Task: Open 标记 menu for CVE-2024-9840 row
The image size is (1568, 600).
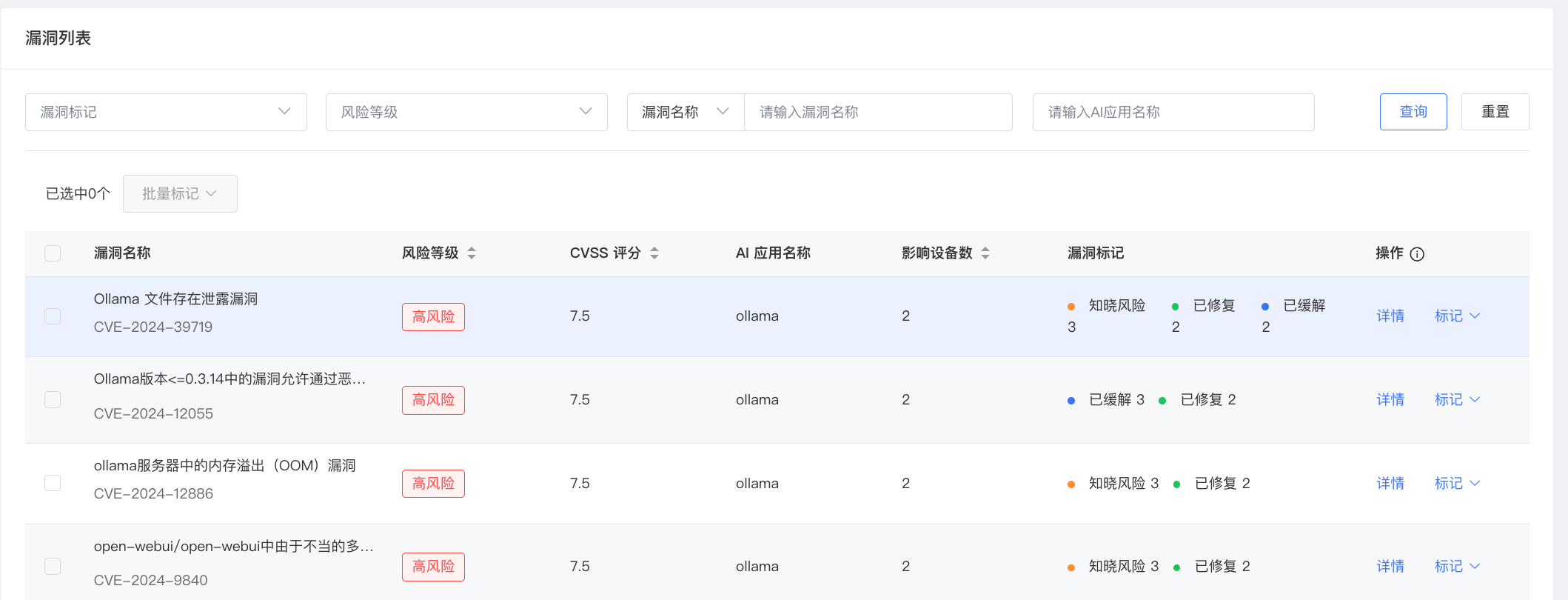Action: coord(1456,567)
